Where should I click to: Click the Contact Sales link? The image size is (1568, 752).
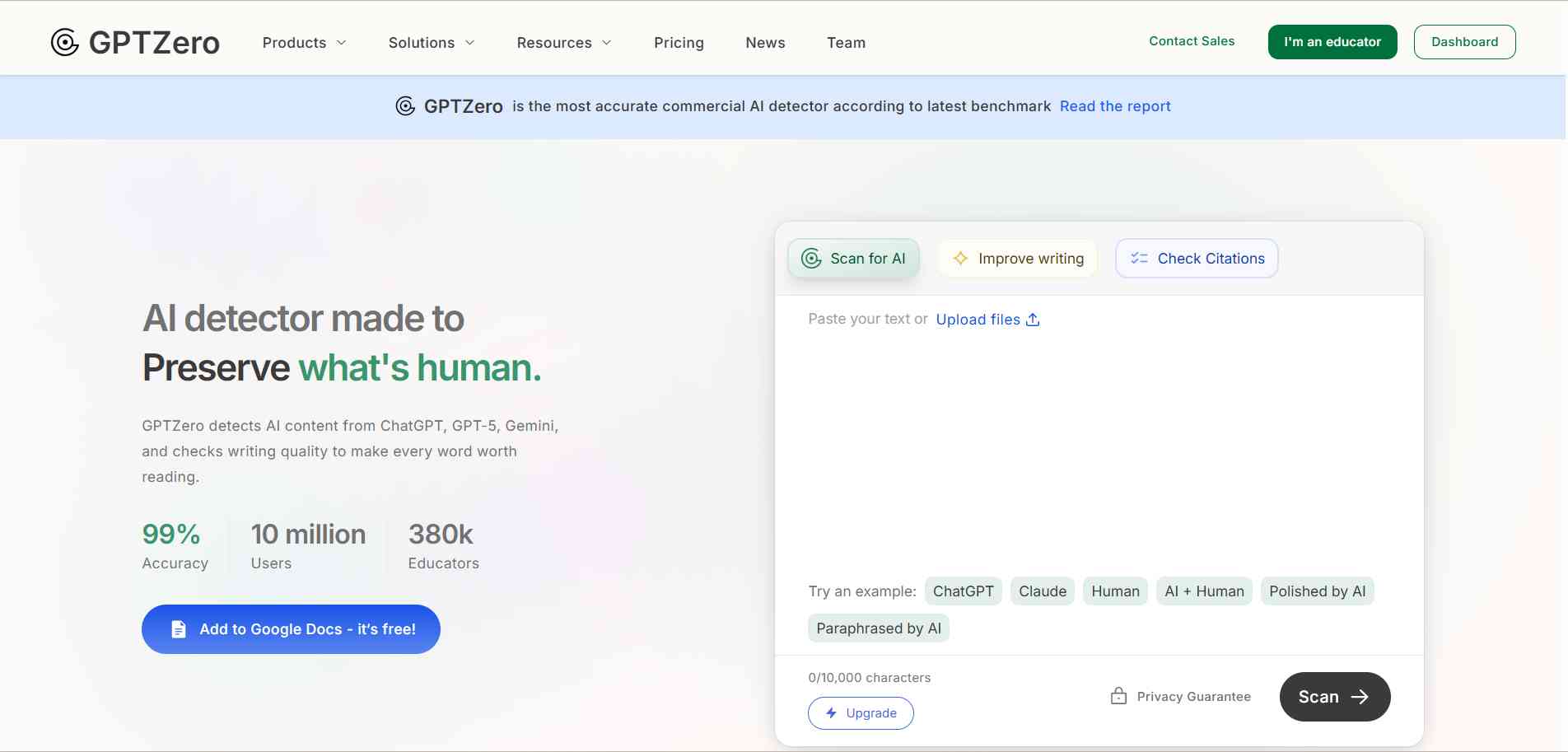[x=1191, y=40]
